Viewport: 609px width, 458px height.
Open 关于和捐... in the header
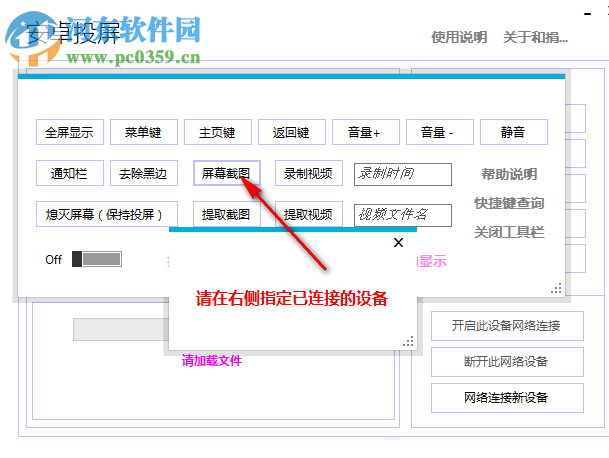click(535, 37)
